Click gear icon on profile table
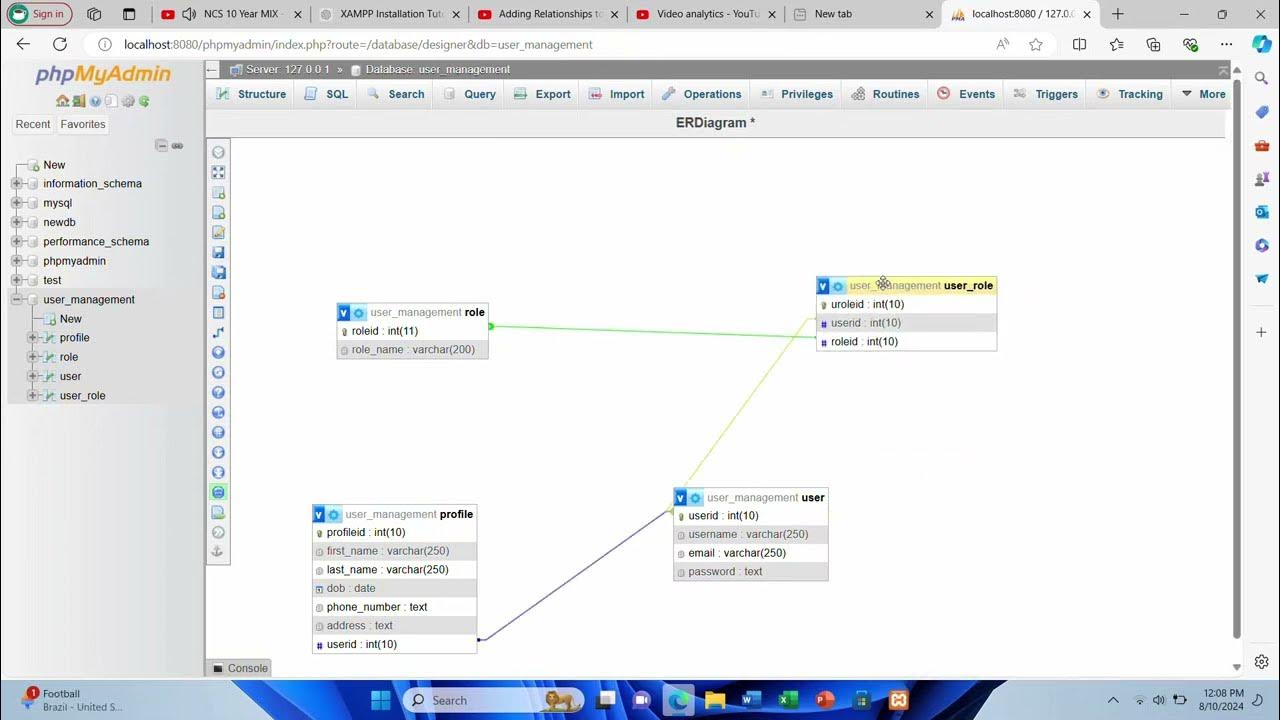 (x=334, y=514)
